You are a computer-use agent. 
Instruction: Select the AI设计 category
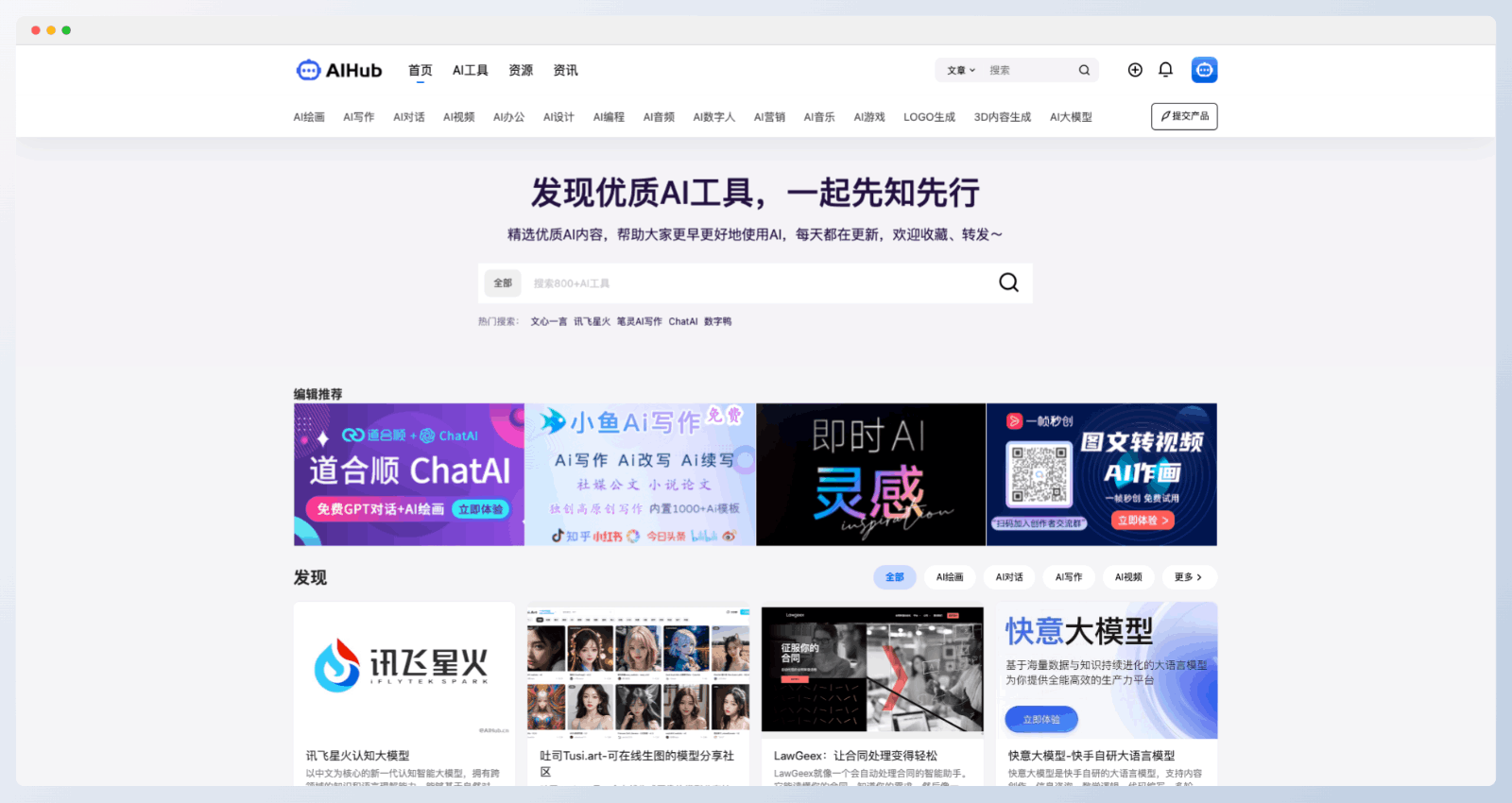pos(558,117)
